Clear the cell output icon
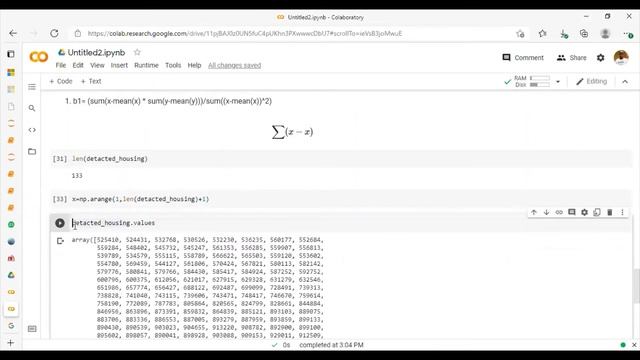The image size is (640, 360). coord(60,241)
